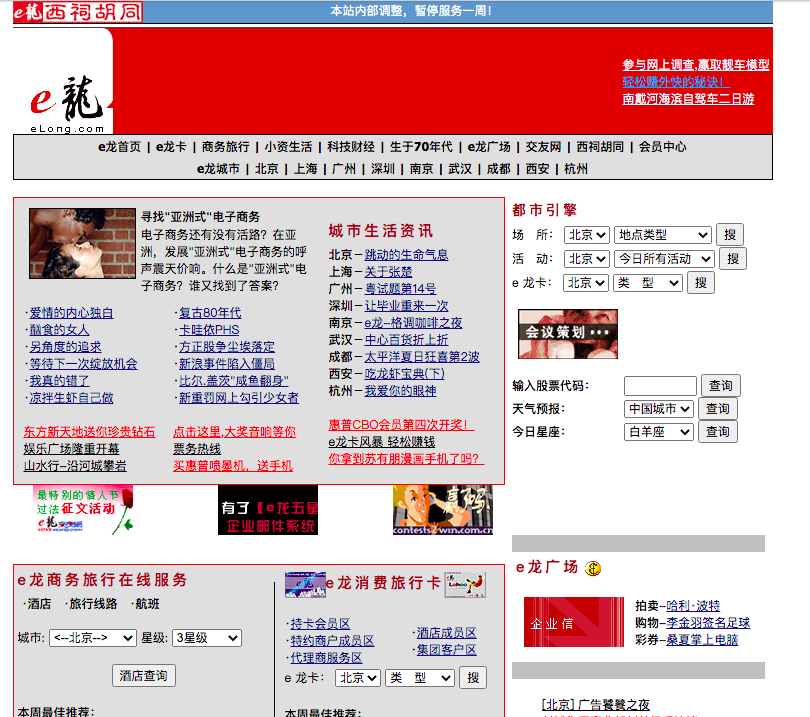Click the coin icon beside e龙广场
Image resolution: width=810 pixels, height=717 pixels.
pyautogui.click(x=593, y=568)
